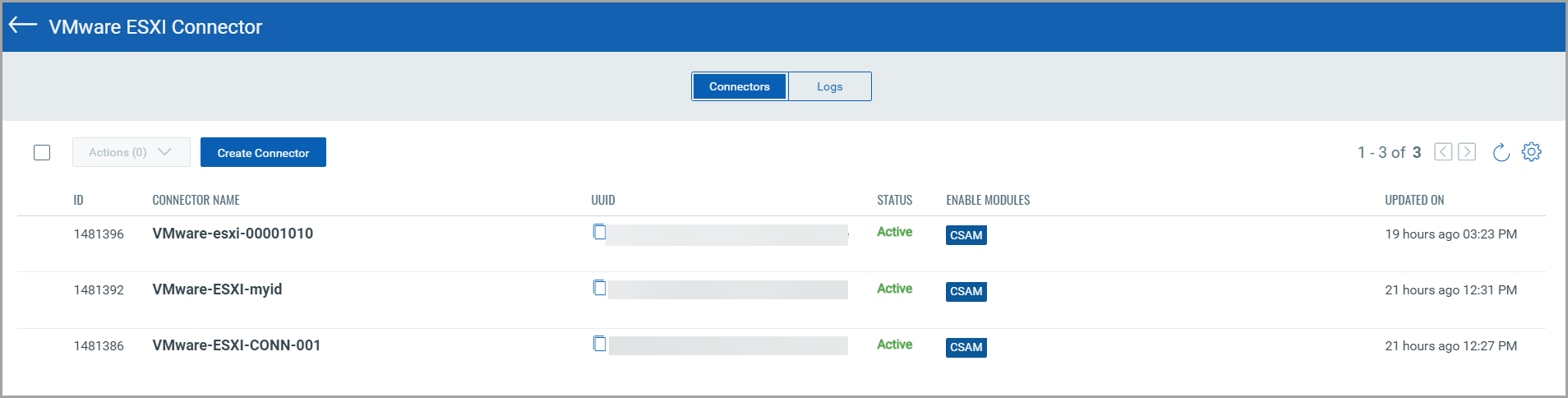Go to previous page of connectors

(x=1443, y=152)
